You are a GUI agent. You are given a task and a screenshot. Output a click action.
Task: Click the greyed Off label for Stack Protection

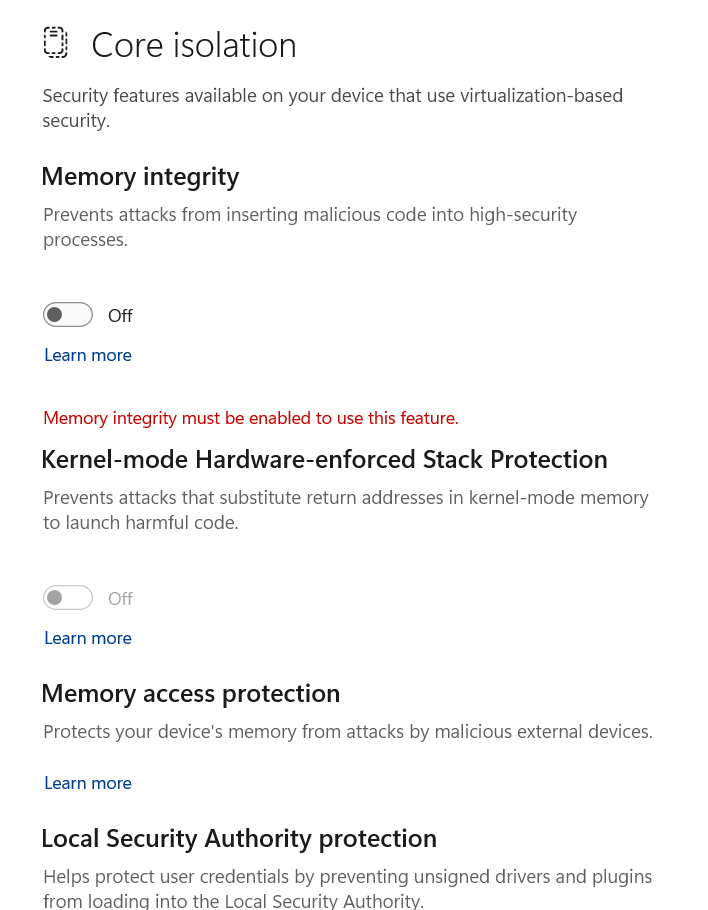pos(120,599)
